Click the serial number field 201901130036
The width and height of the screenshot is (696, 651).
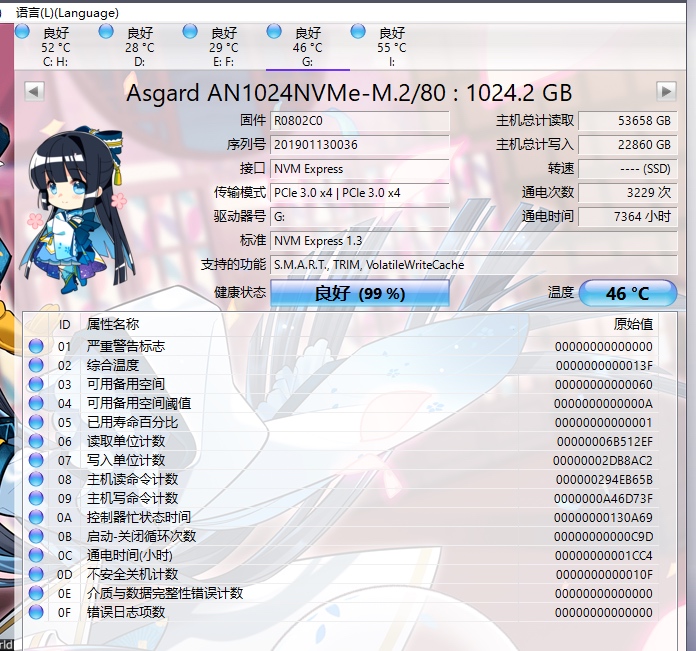click(360, 145)
